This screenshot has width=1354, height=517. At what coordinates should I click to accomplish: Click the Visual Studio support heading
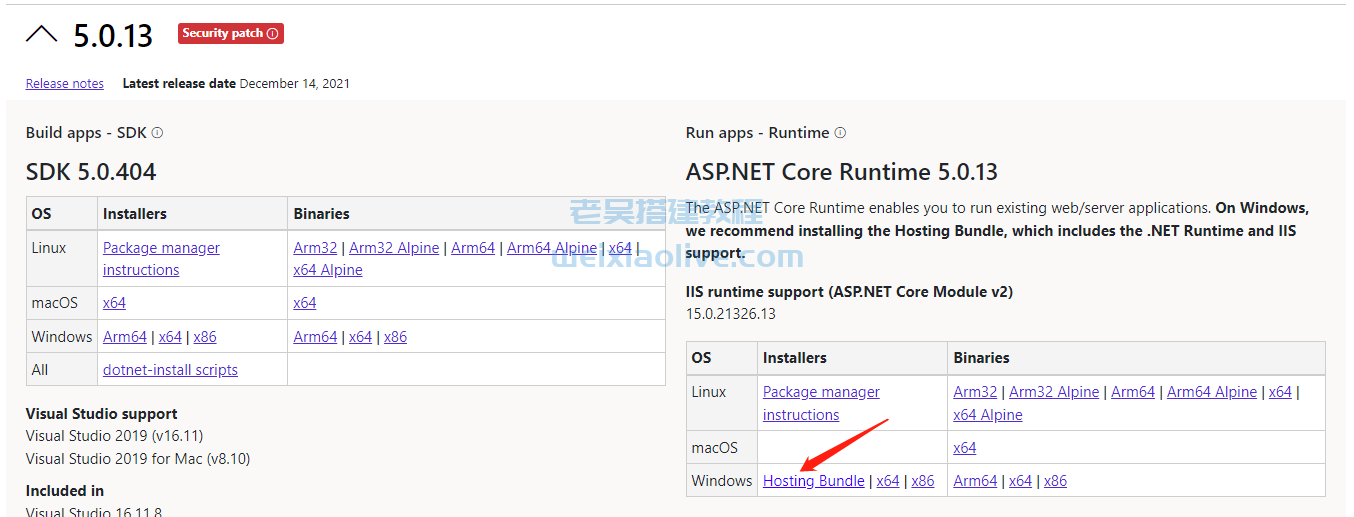pyautogui.click(x=102, y=414)
